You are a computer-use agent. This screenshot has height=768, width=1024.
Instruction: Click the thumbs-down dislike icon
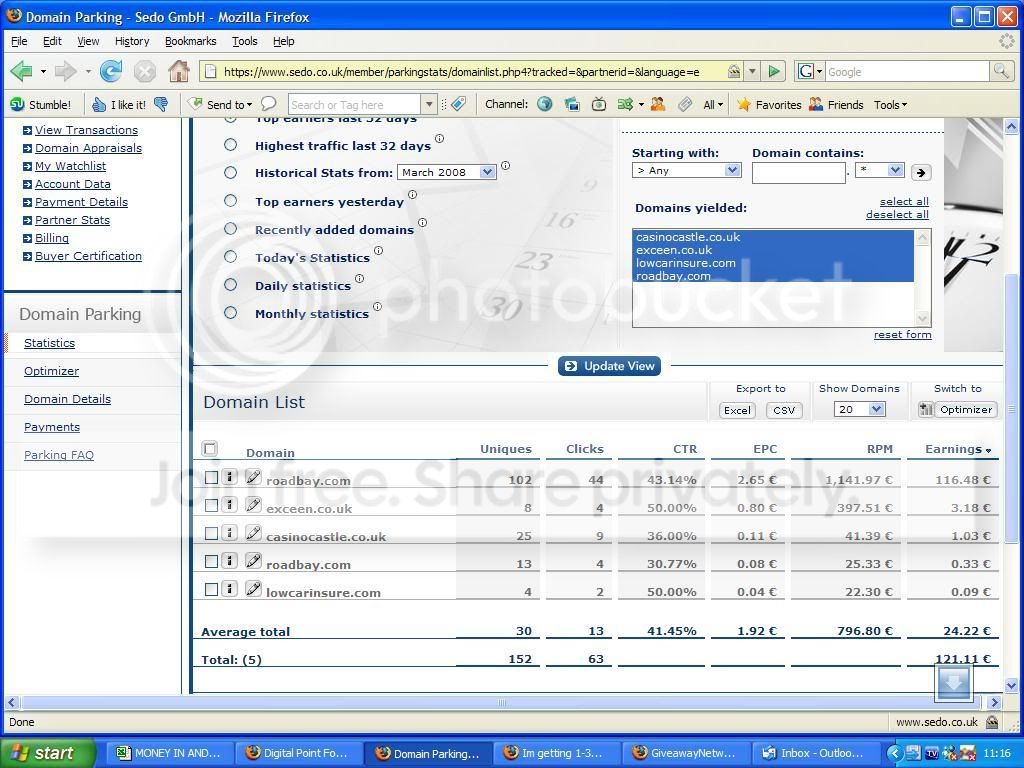click(x=161, y=104)
